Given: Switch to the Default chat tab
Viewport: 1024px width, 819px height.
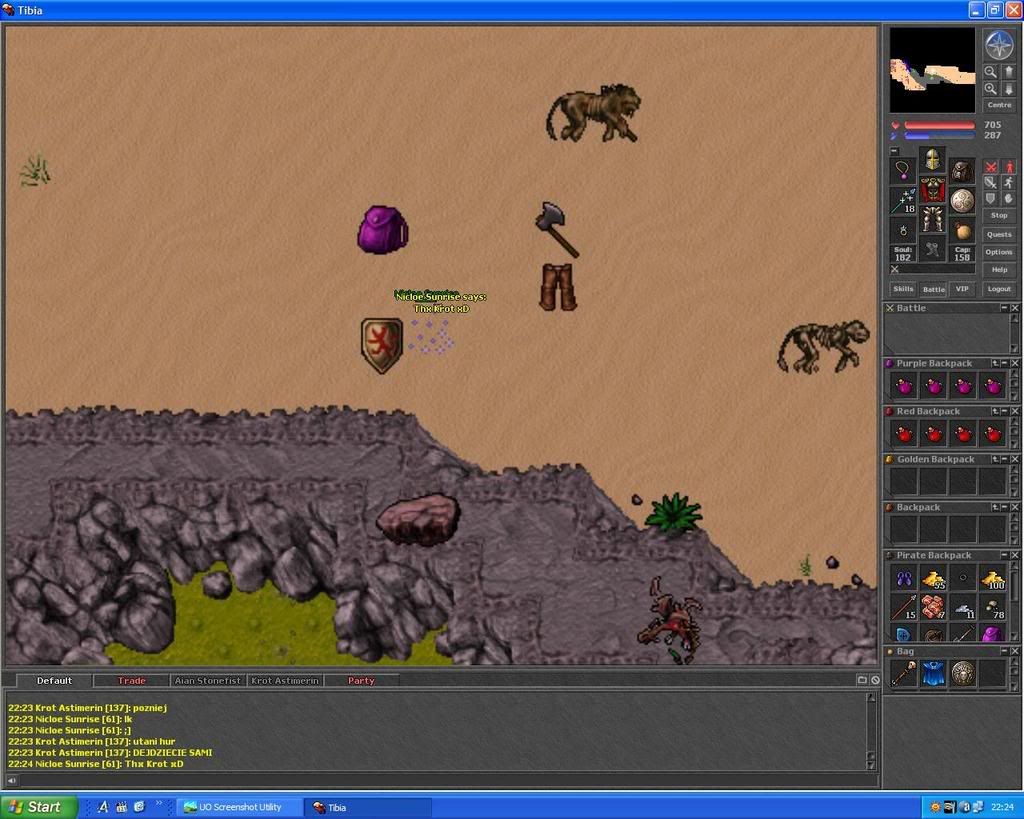Looking at the screenshot, I should tap(54, 681).
